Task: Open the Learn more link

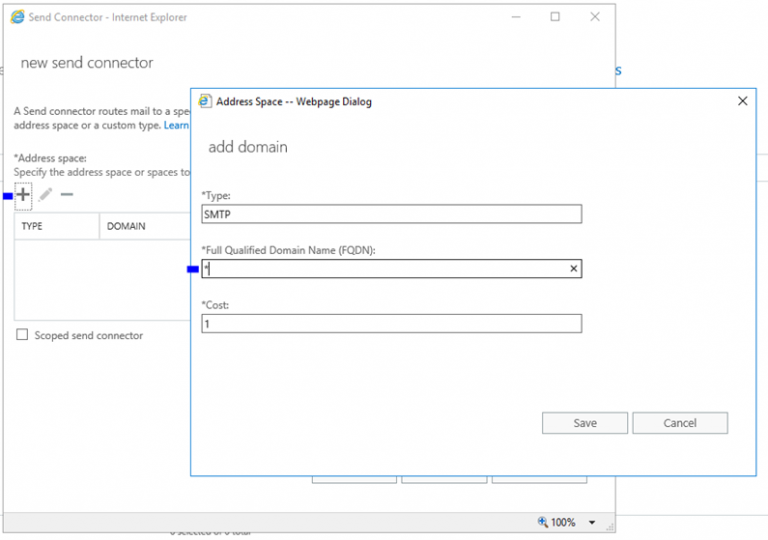Action: click(x=176, y=125)
